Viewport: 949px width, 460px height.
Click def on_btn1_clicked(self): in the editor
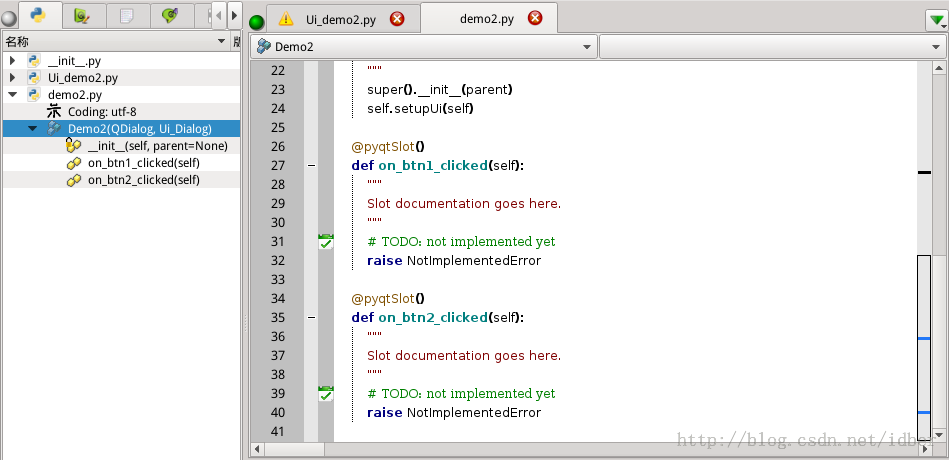coord(438,165)
